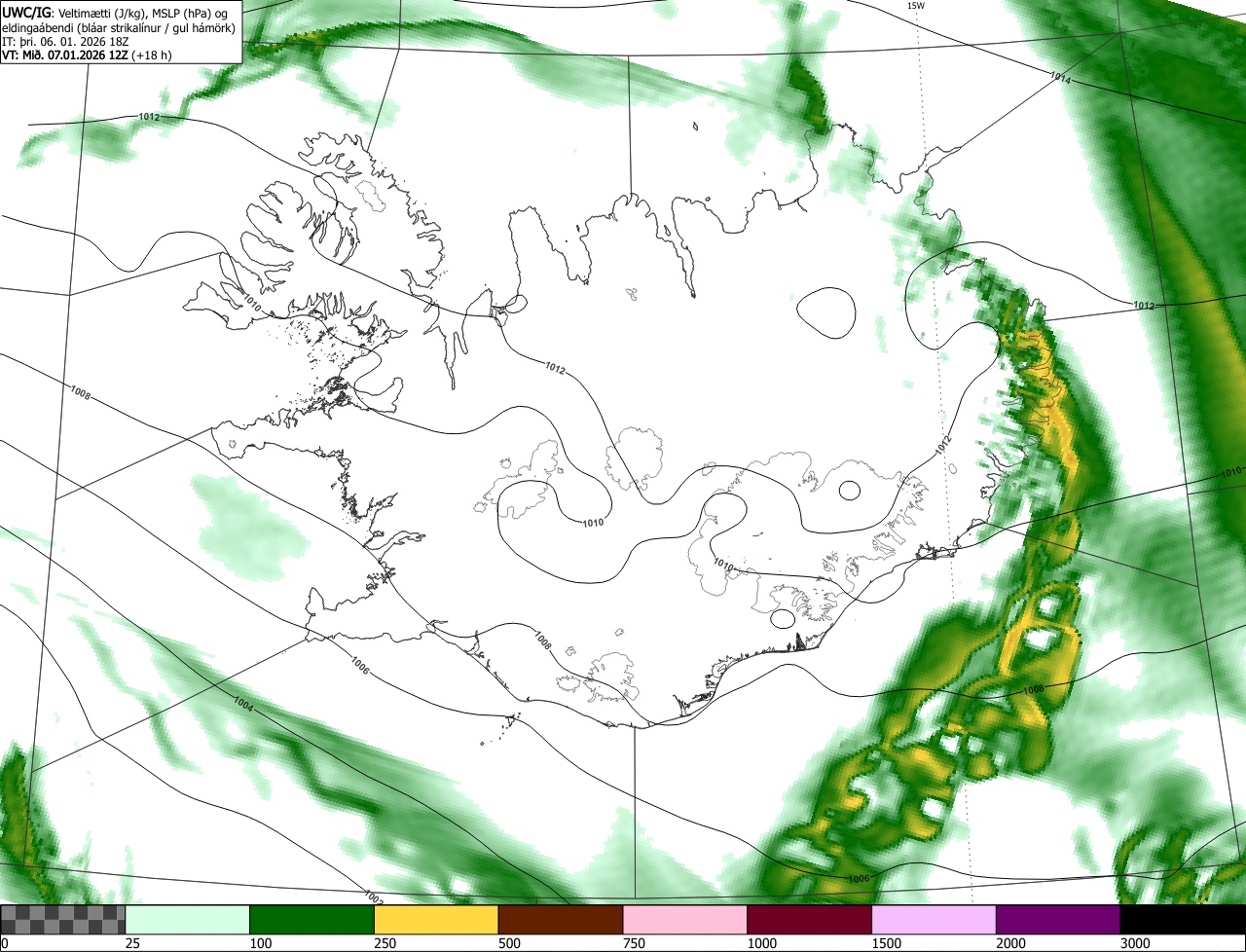This screenshot has width=1246, height=952.
Task: Click the valid time 'VT: Mið. 07.01.2026 12Z'
Action: [x=64, y=55]
